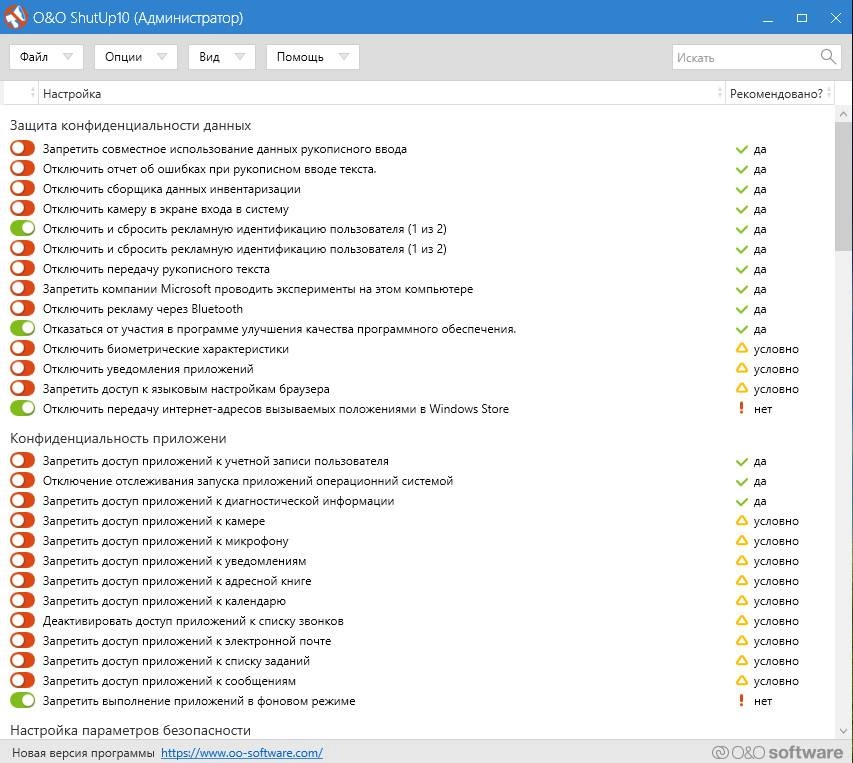Click the O&O ShutUp10 logo in title bar

pos(16,17)
